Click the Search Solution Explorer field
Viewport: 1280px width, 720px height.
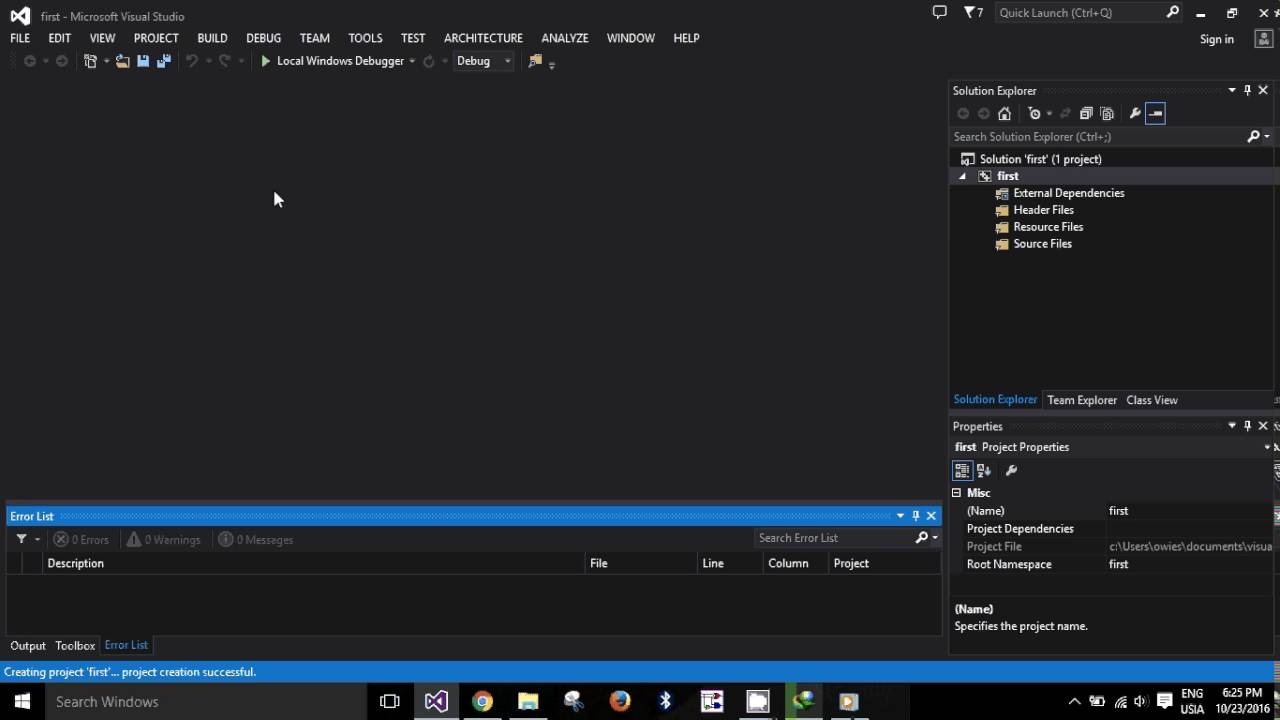1098,137
